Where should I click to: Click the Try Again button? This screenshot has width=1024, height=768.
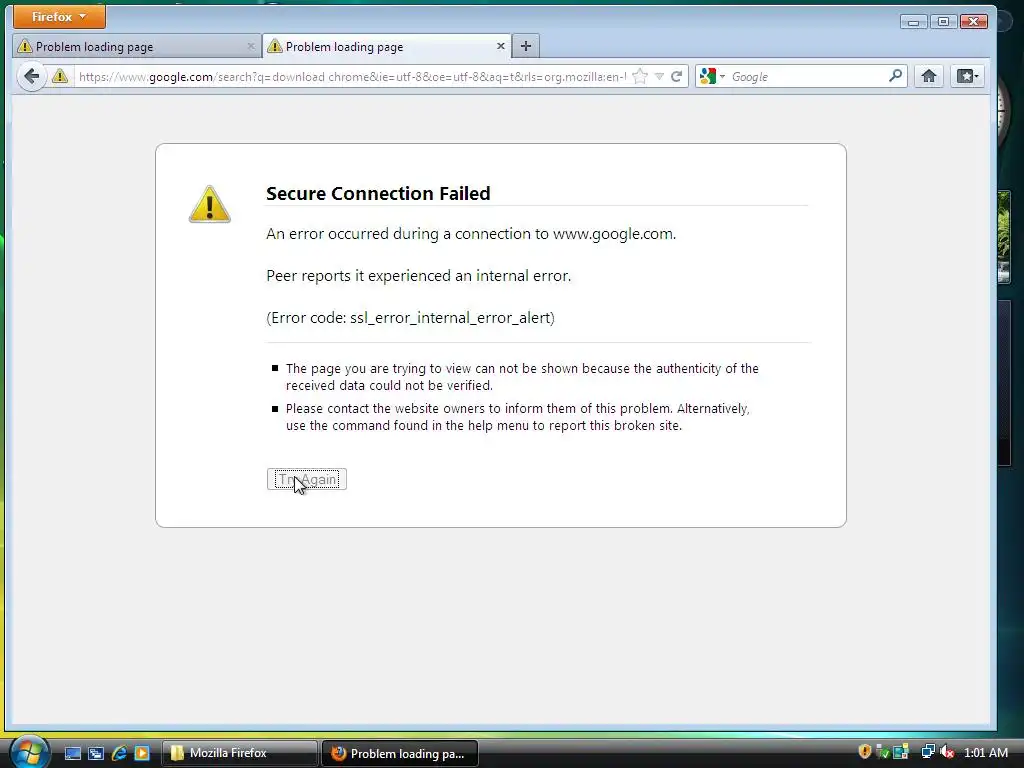click(x=307, y=479)
